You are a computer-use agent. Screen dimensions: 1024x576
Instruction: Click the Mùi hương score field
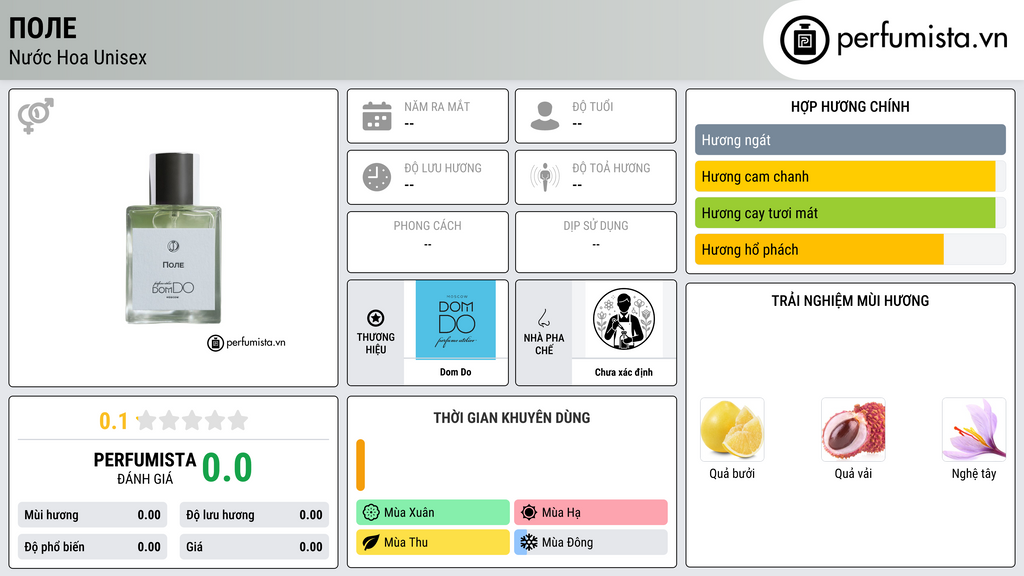(x=92, y=515)
